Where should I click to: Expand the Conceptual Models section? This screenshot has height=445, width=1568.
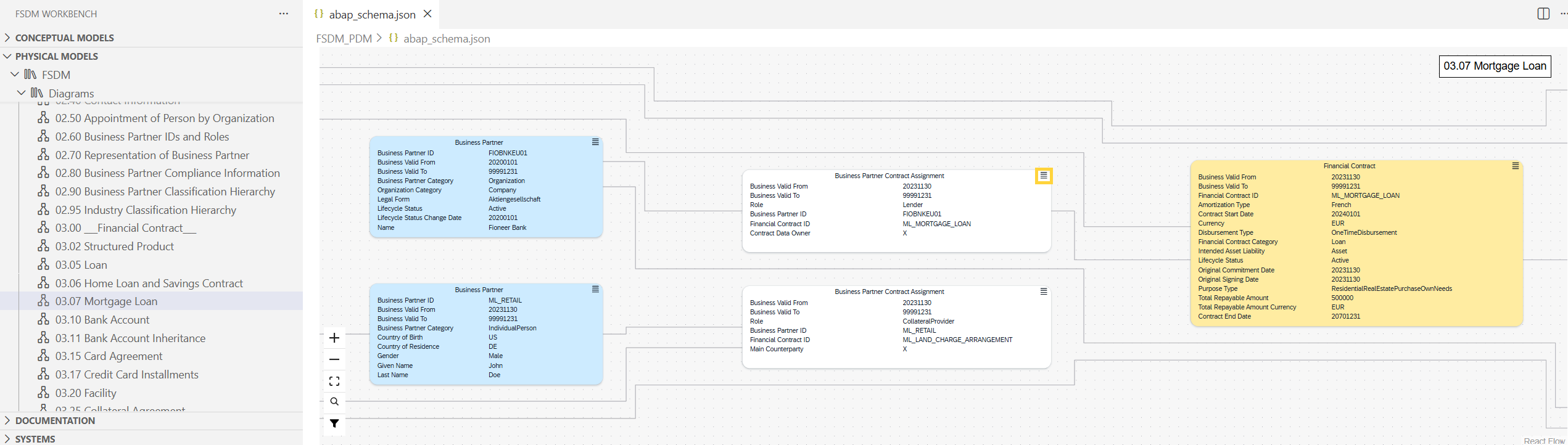(7, 38)
